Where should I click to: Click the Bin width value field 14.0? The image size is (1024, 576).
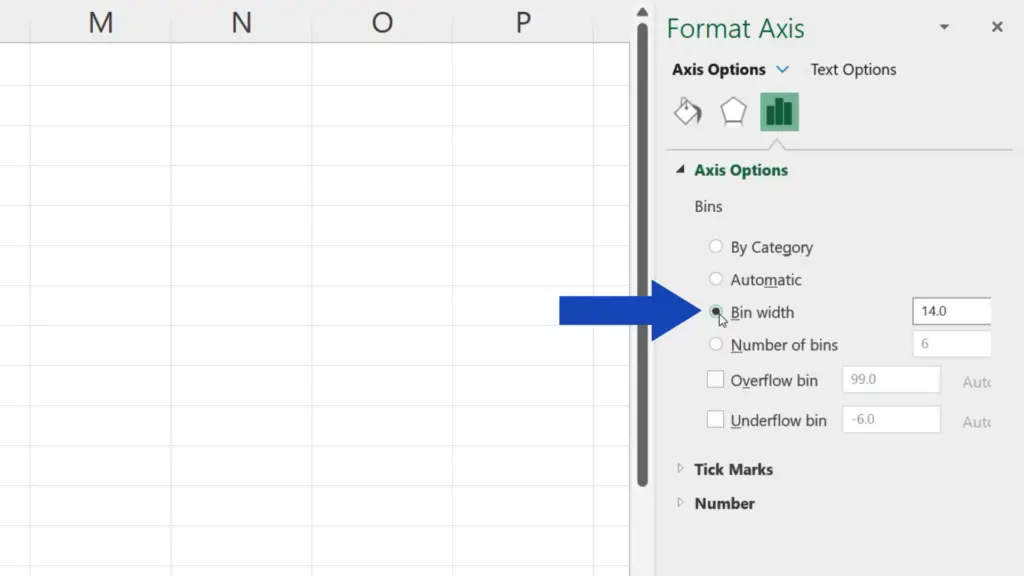click(x=952, y=311)
